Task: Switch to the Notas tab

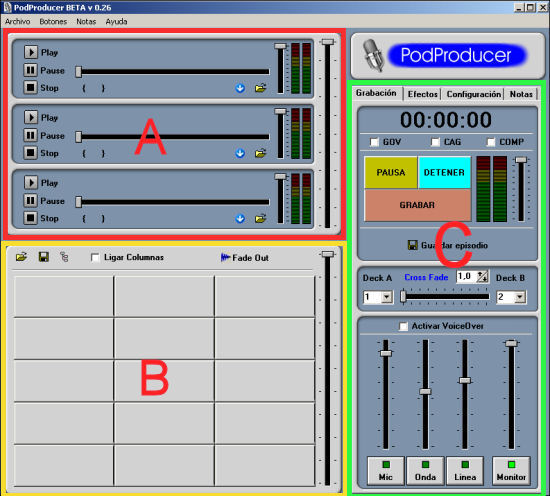Action: 521,94
